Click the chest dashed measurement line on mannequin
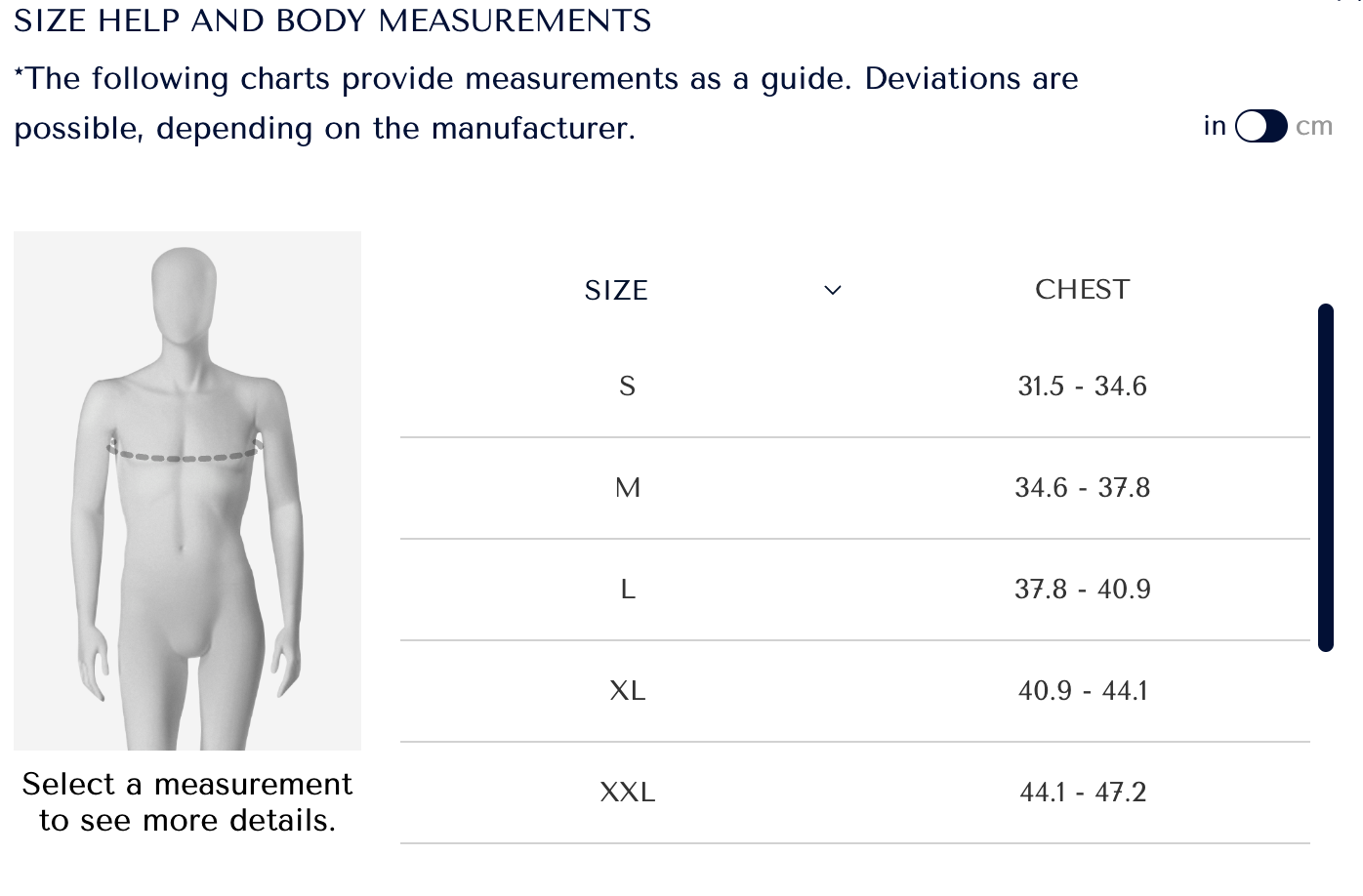The width and height of the screenshot is (1363, 896). point(185,454)
